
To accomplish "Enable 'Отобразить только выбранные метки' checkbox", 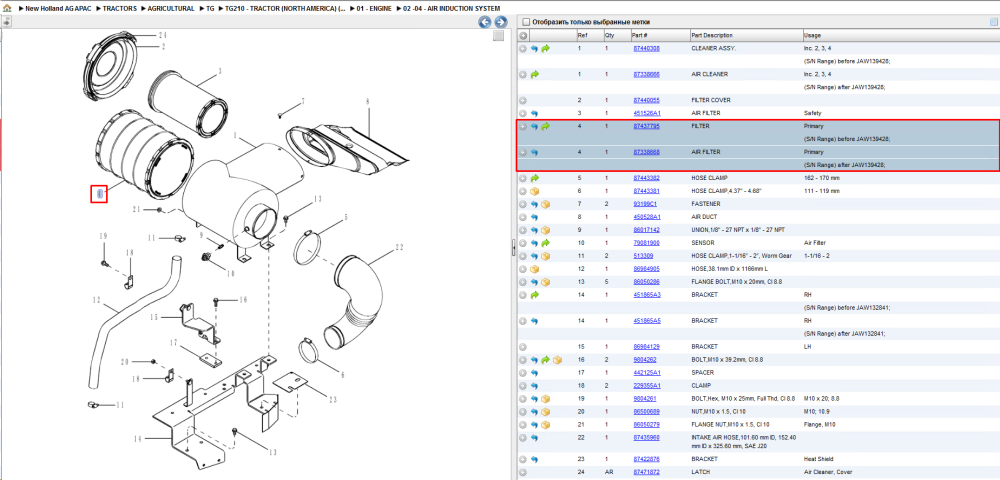I will point(526,22).
